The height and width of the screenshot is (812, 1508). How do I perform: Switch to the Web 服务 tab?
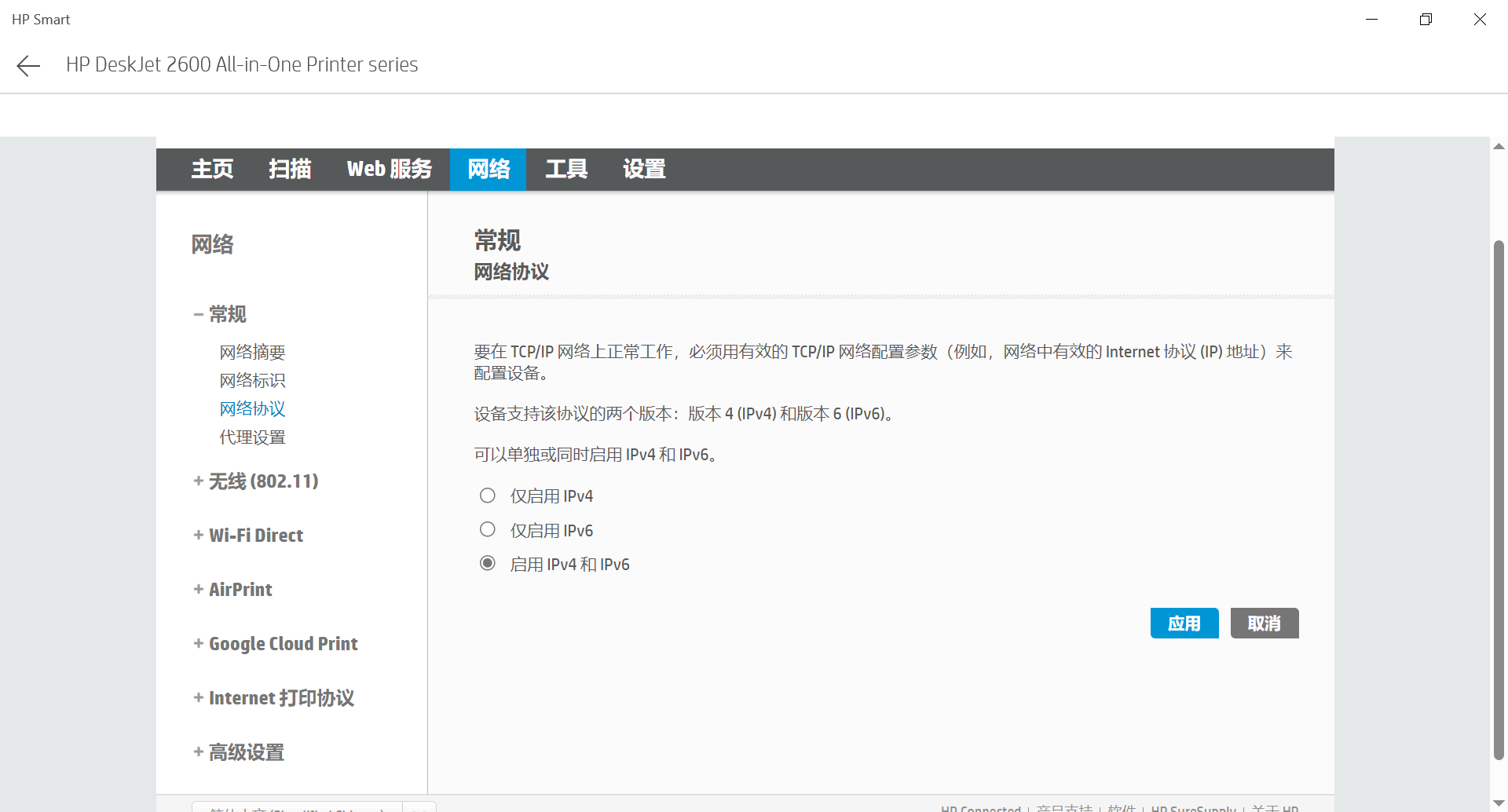pos(389,169)
